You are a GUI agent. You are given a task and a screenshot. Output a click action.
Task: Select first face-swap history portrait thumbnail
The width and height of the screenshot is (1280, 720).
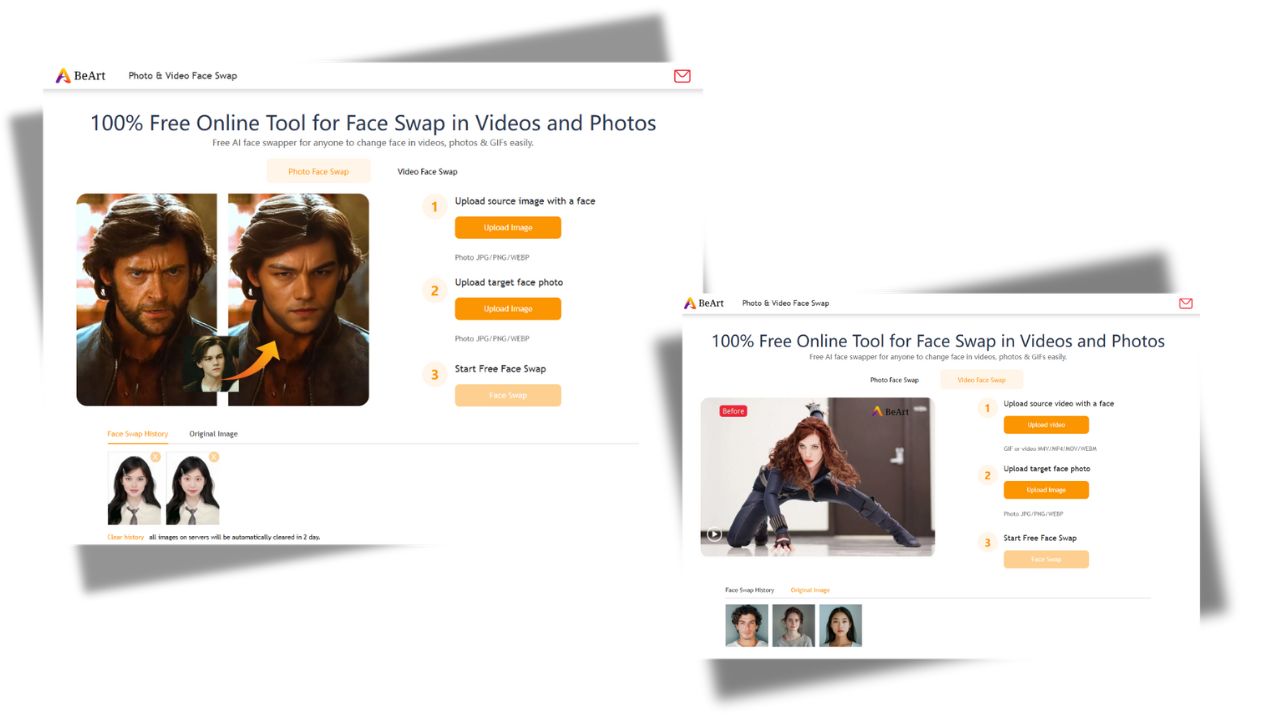coord(134,489)
